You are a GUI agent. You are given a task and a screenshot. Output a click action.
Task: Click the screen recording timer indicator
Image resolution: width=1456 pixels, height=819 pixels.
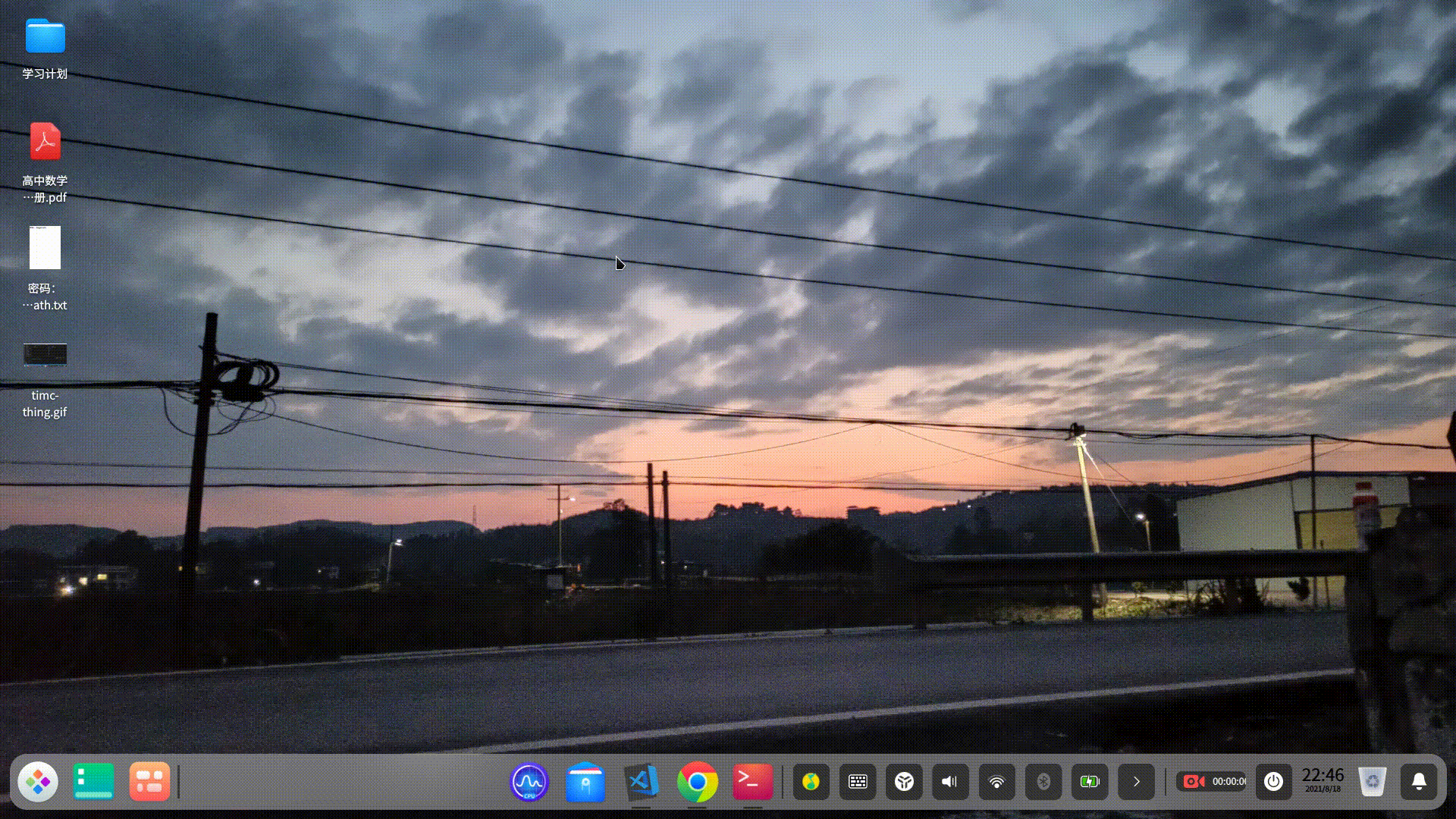[1213, 781]
